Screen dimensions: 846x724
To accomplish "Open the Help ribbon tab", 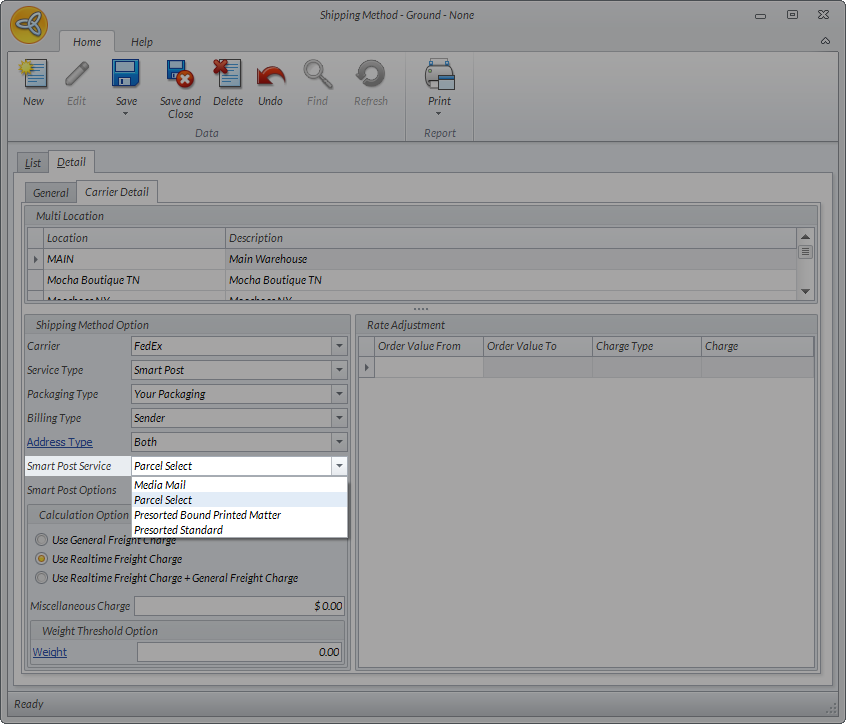I will pyautogui.click(x=142, y=42).
